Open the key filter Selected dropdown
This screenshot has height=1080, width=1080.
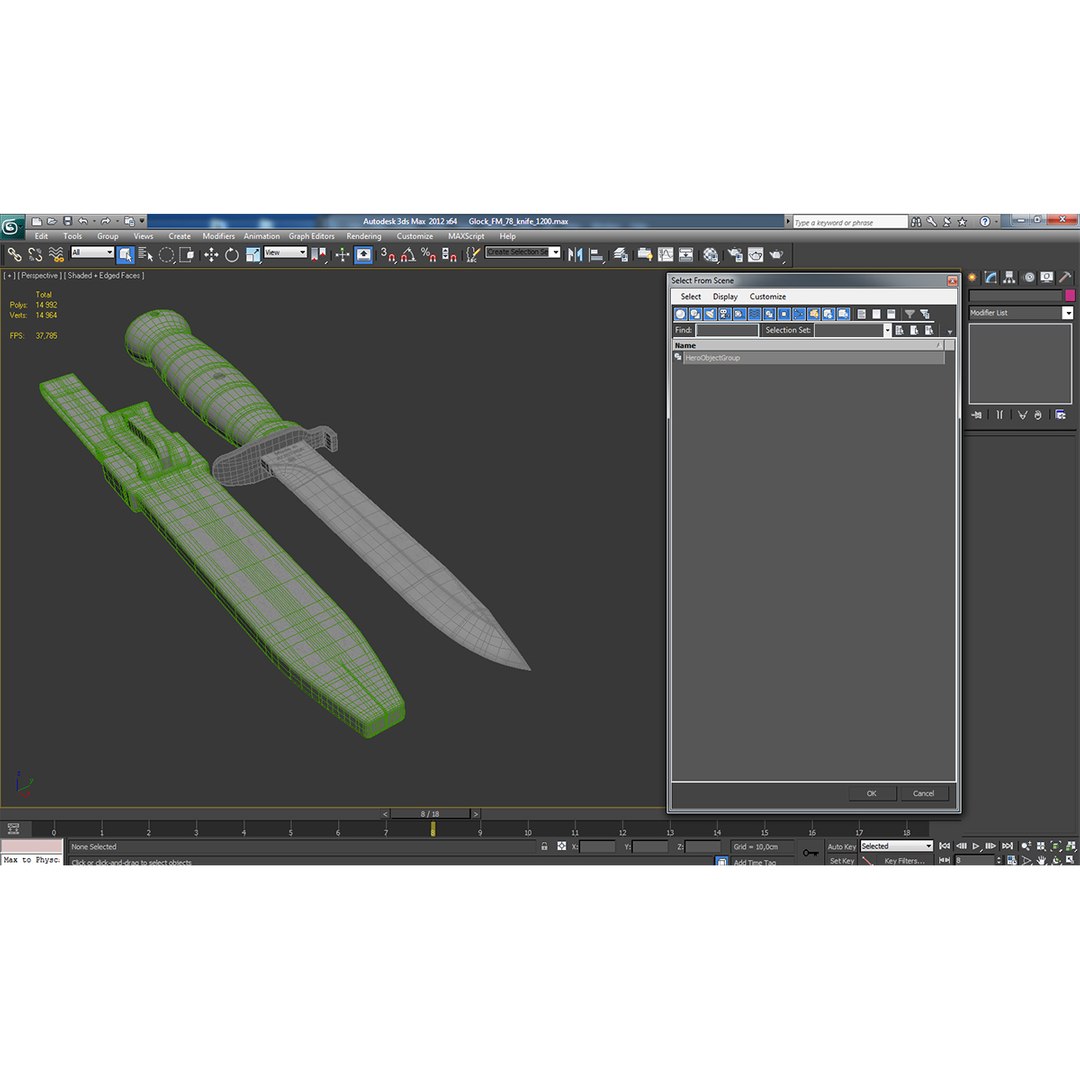click(896, 846)
